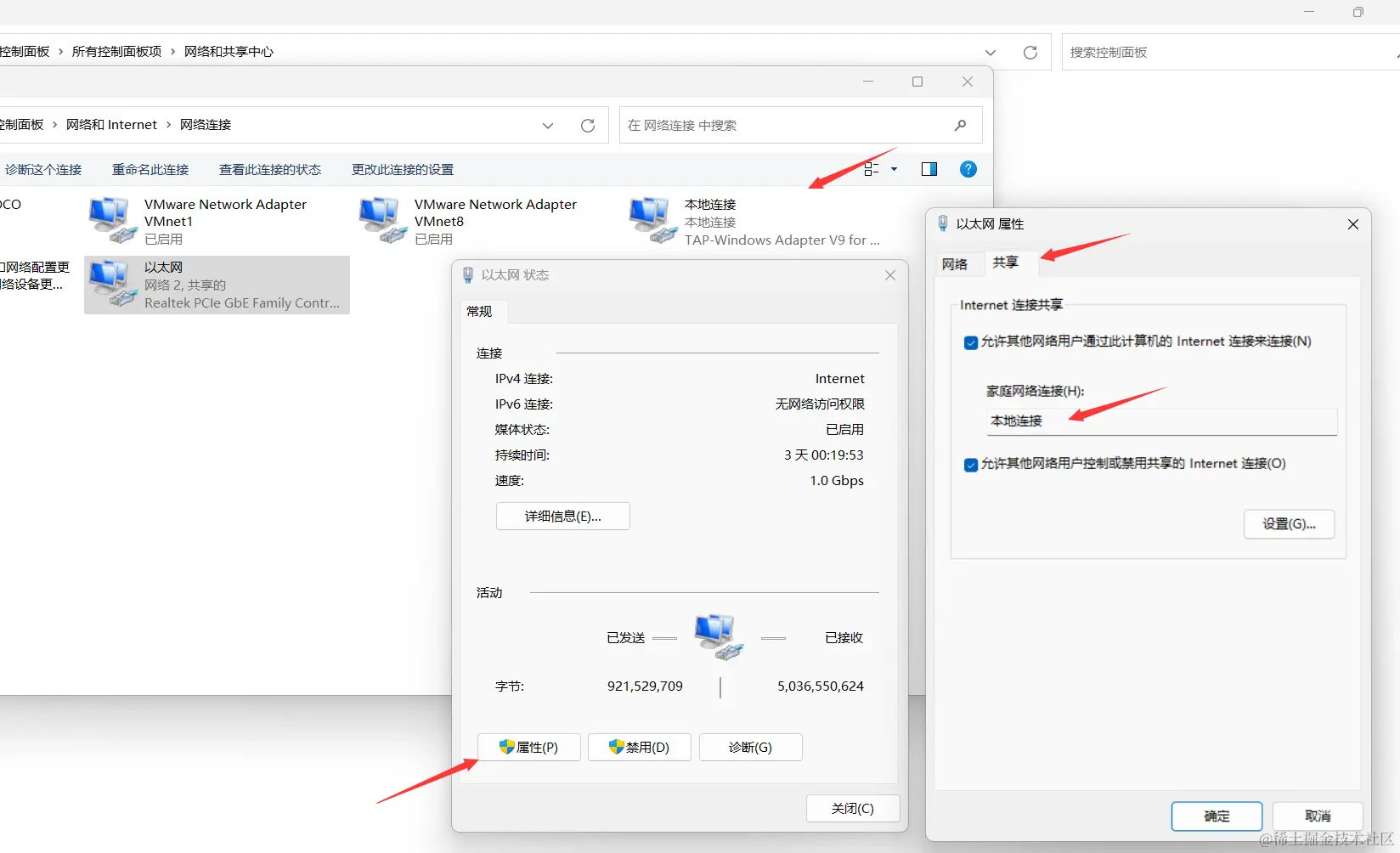Click the 1.0 Gbps speed value
The width and height of the screenshot is (1400, 853).
837,481
